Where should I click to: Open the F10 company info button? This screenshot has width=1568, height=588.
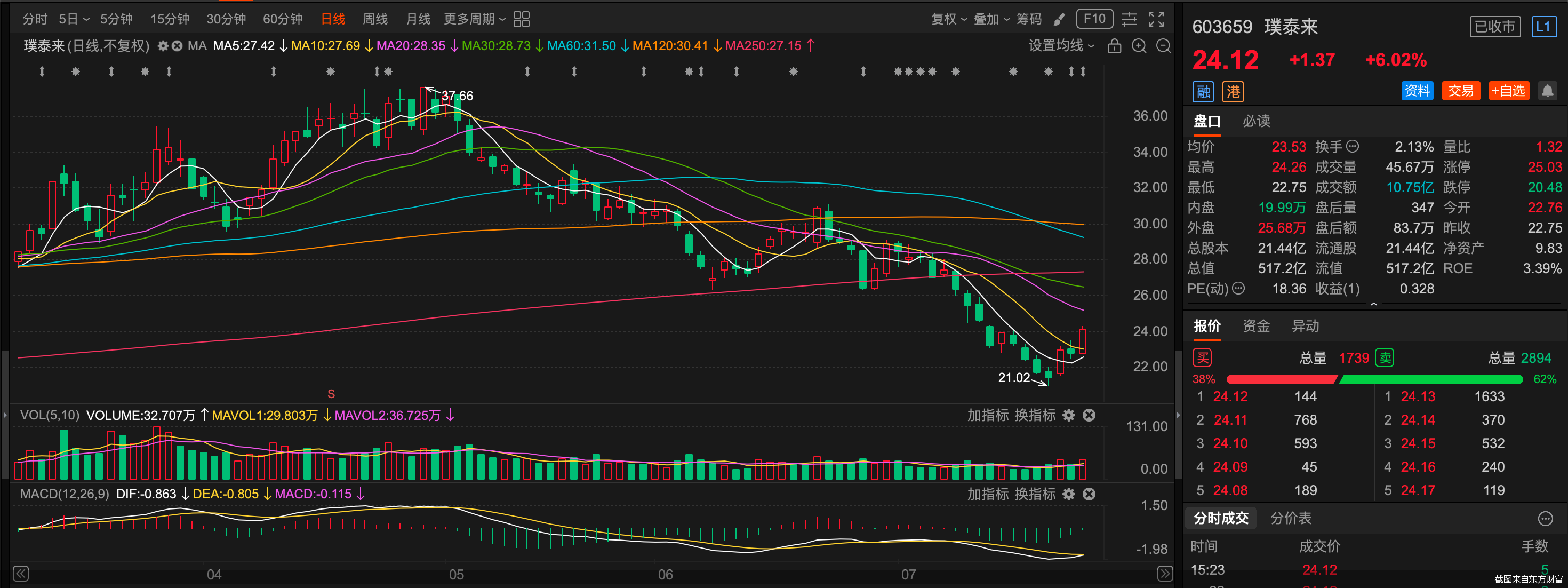1094,19
